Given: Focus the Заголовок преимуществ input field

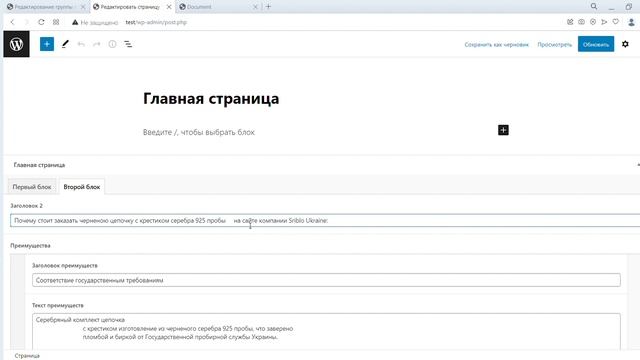Looking at the screenshot, I should pyautogui.click(x=326, y=280).
